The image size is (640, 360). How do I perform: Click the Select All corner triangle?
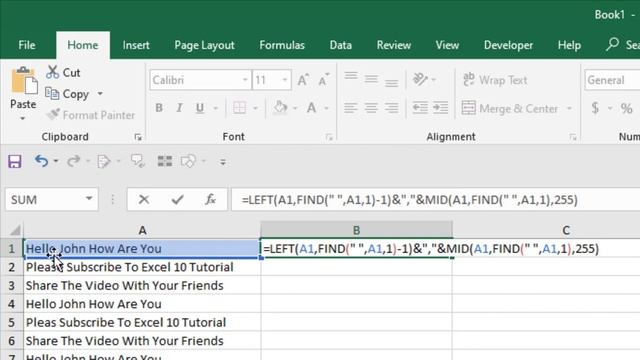(15, 230)
